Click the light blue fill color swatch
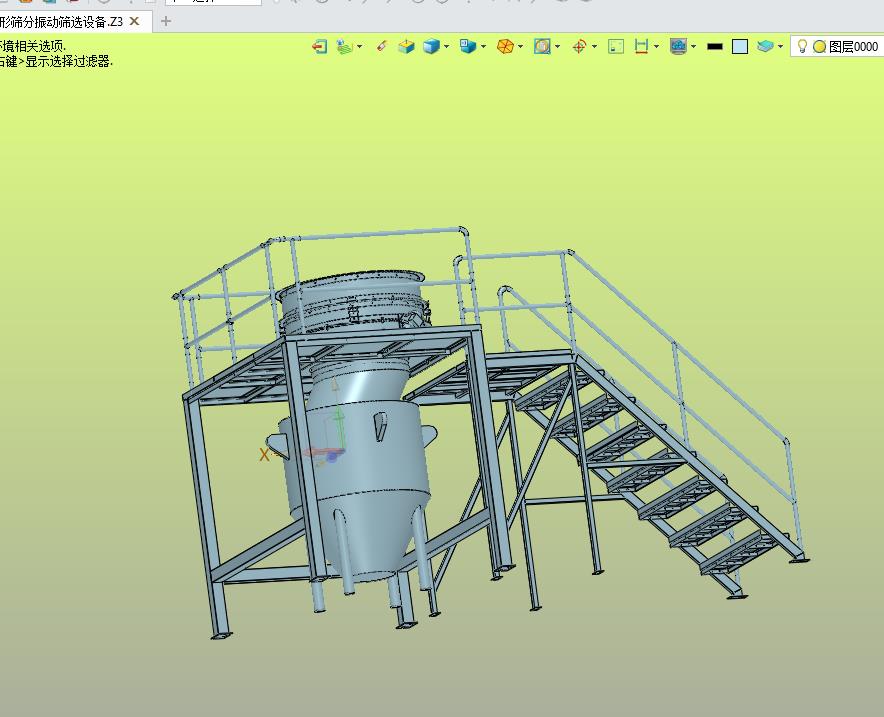This screenshot has height=717, width=884. (x=740, y=46)
